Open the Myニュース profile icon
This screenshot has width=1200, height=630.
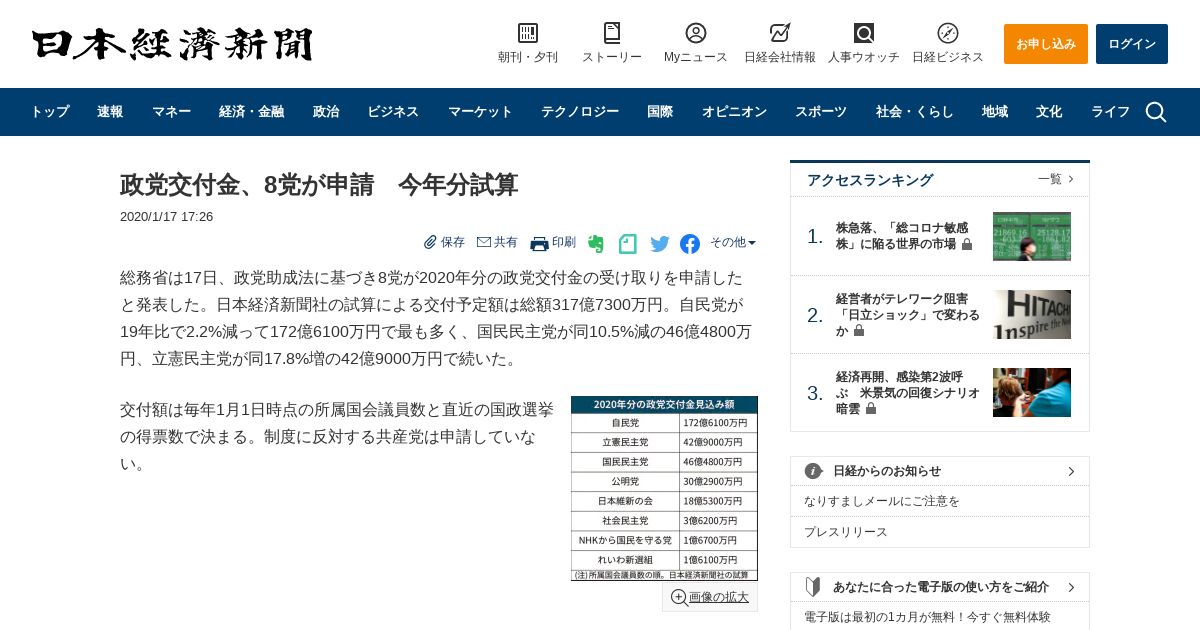(696, 33)
